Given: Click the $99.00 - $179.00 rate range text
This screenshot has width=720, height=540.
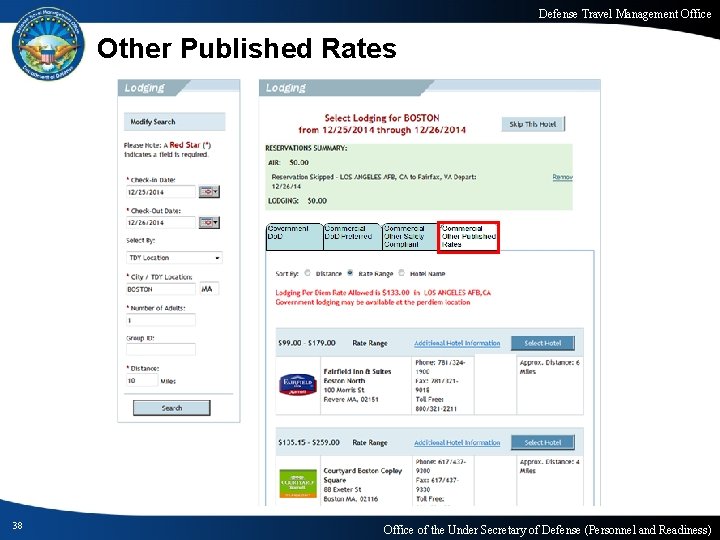Looking at the screenshot, I should [x=307, y=343].
